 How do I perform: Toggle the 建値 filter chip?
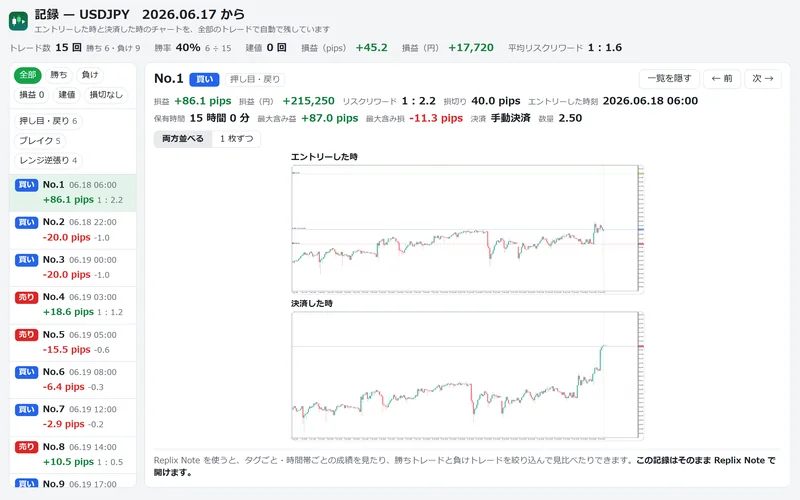tap(67, 95)
